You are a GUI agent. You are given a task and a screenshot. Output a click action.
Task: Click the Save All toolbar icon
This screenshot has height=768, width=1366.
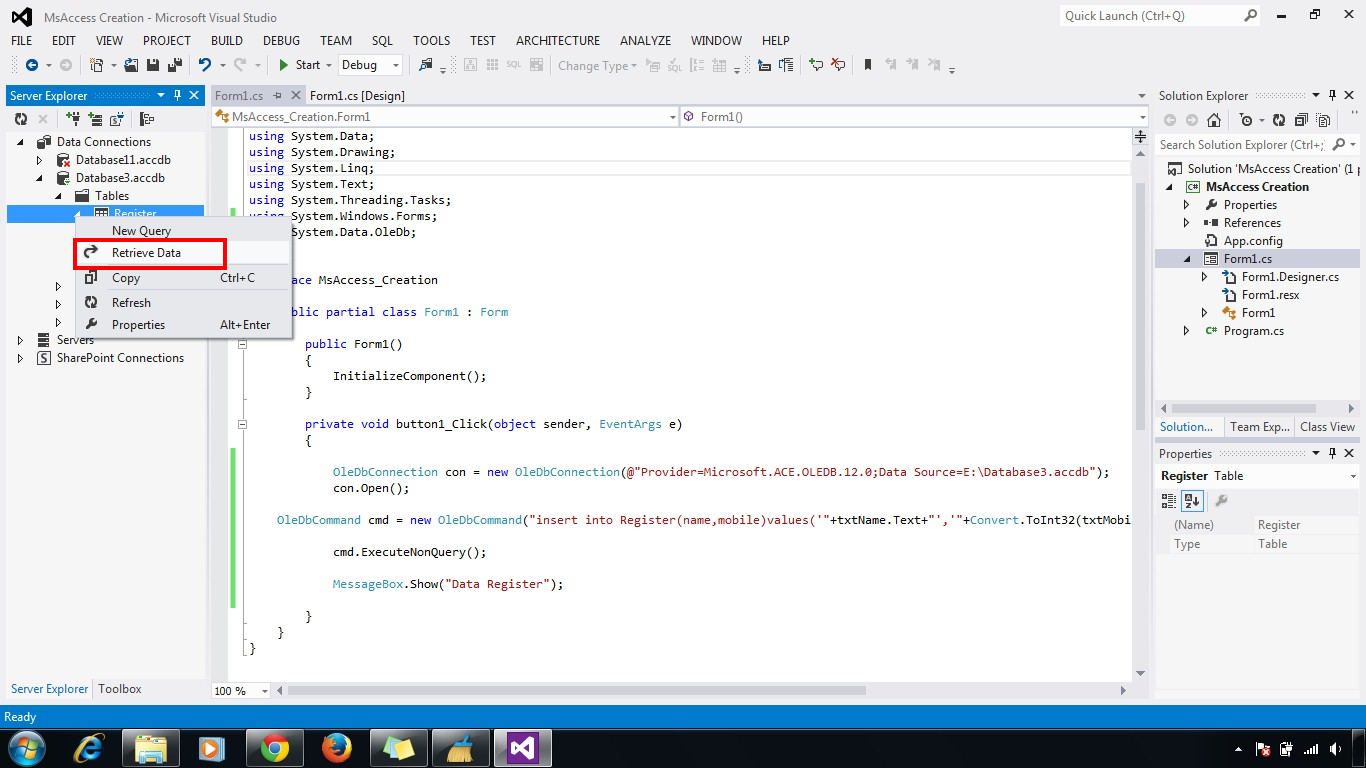[x=173, y=65]
